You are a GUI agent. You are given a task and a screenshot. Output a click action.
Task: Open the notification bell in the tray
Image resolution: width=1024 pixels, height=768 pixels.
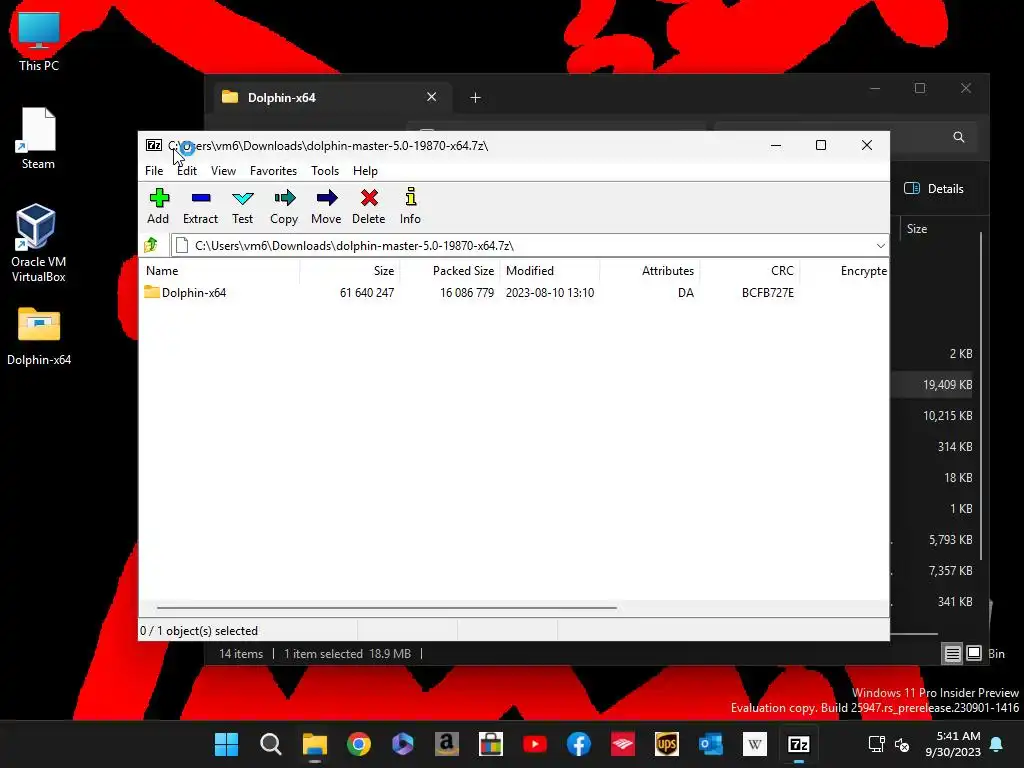(x=997, y=744)
